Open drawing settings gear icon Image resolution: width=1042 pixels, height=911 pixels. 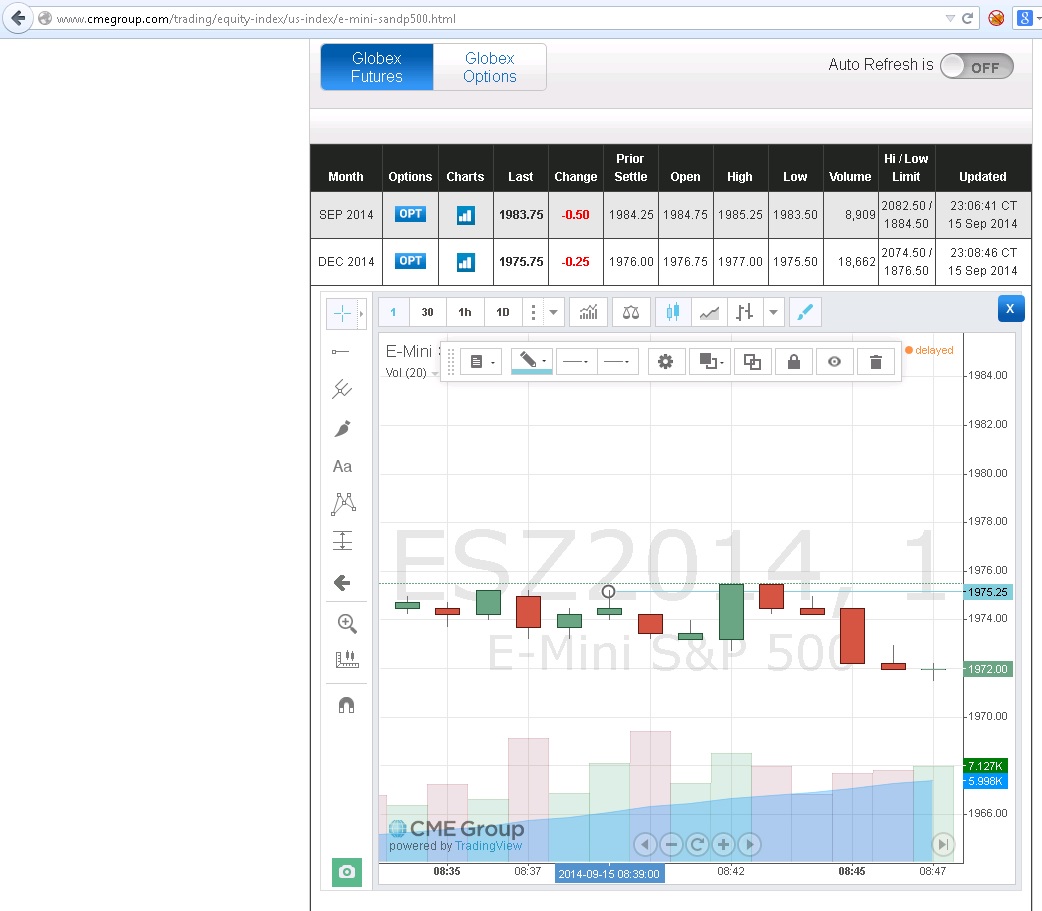pyautogui.click(x=665, y=362)
